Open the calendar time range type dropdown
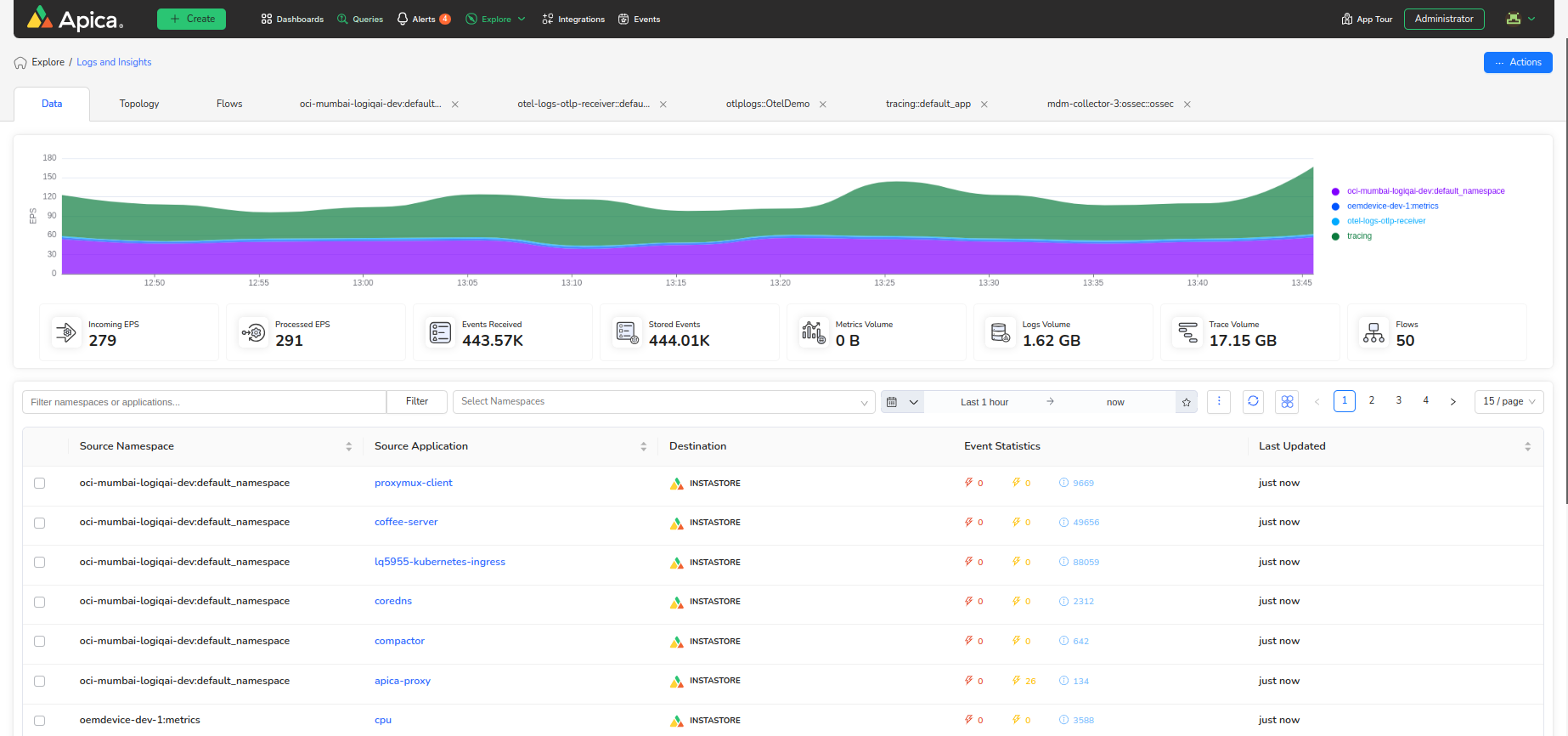1568x736 pixels. click(902, 402)
